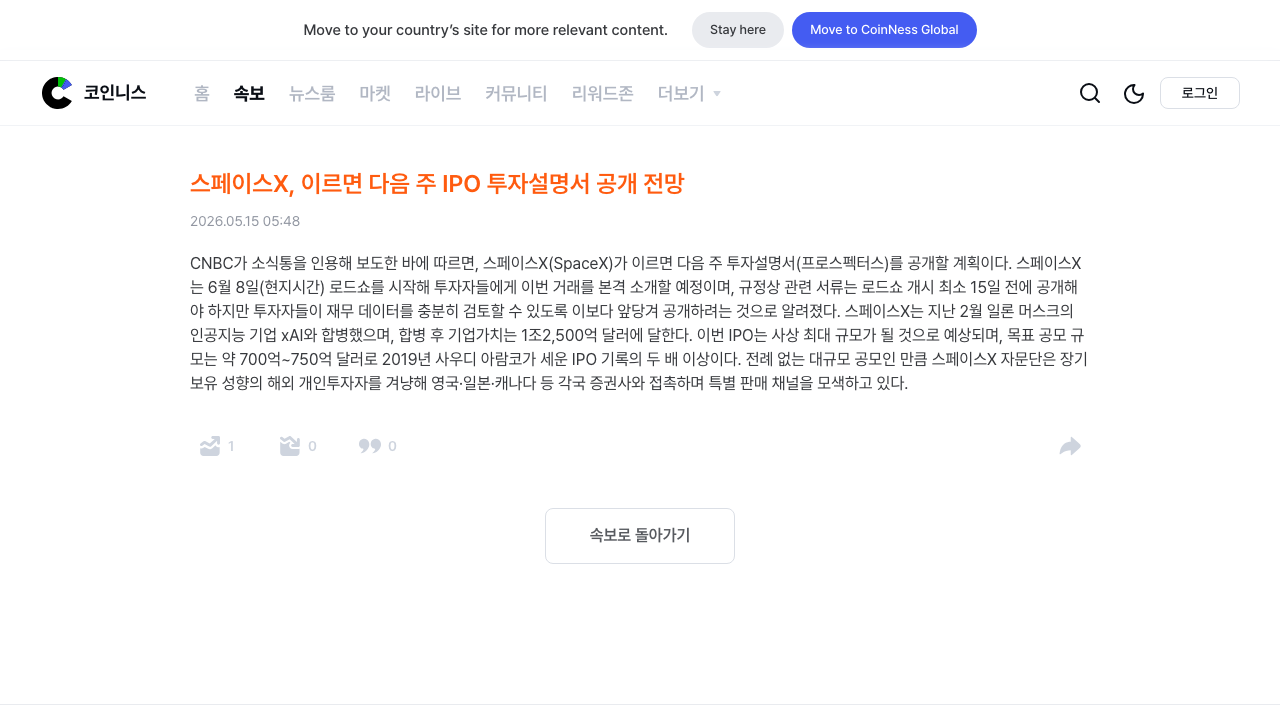1280x720 pixels.
Task: Select the 속보 menu item
Action: tap(249, 93)
